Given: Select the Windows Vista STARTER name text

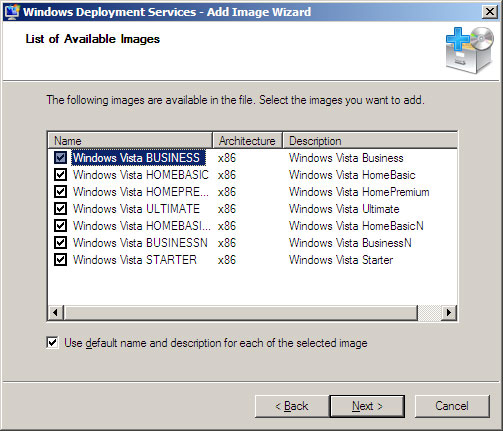Looking at the screenshot, I should (x=135, y=260).
